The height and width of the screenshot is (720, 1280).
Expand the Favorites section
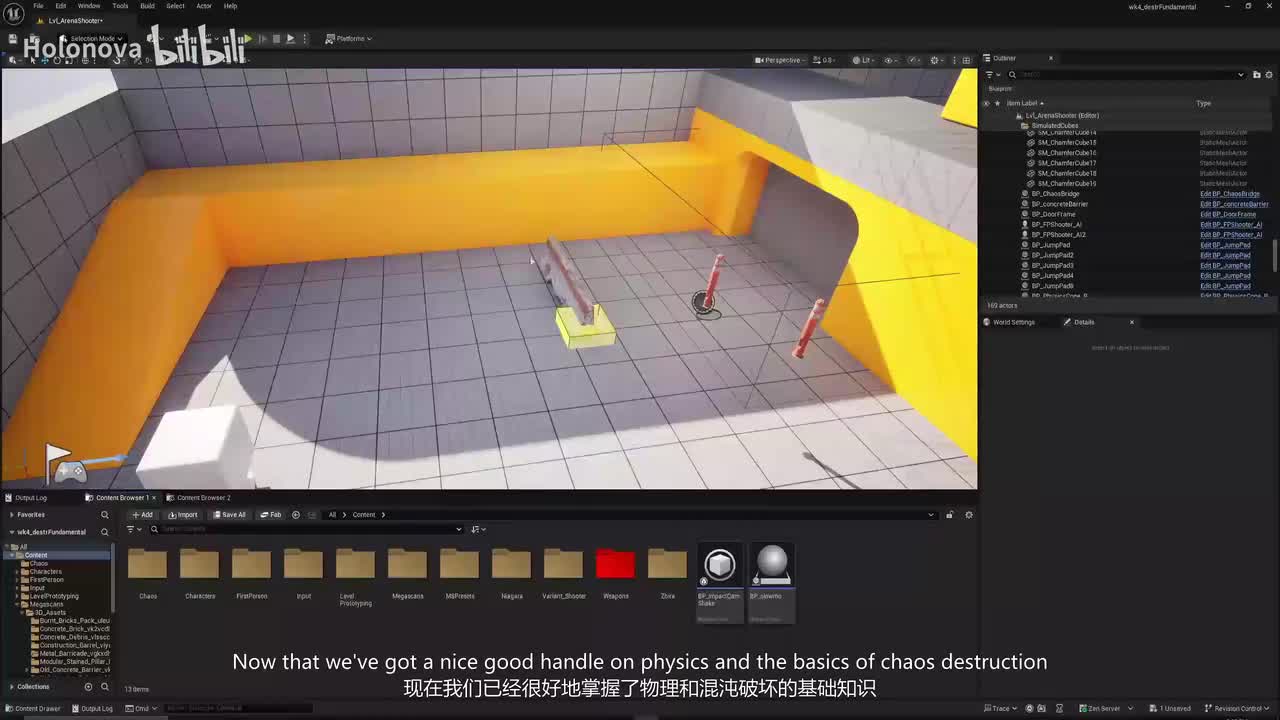[x=11, y=515]
